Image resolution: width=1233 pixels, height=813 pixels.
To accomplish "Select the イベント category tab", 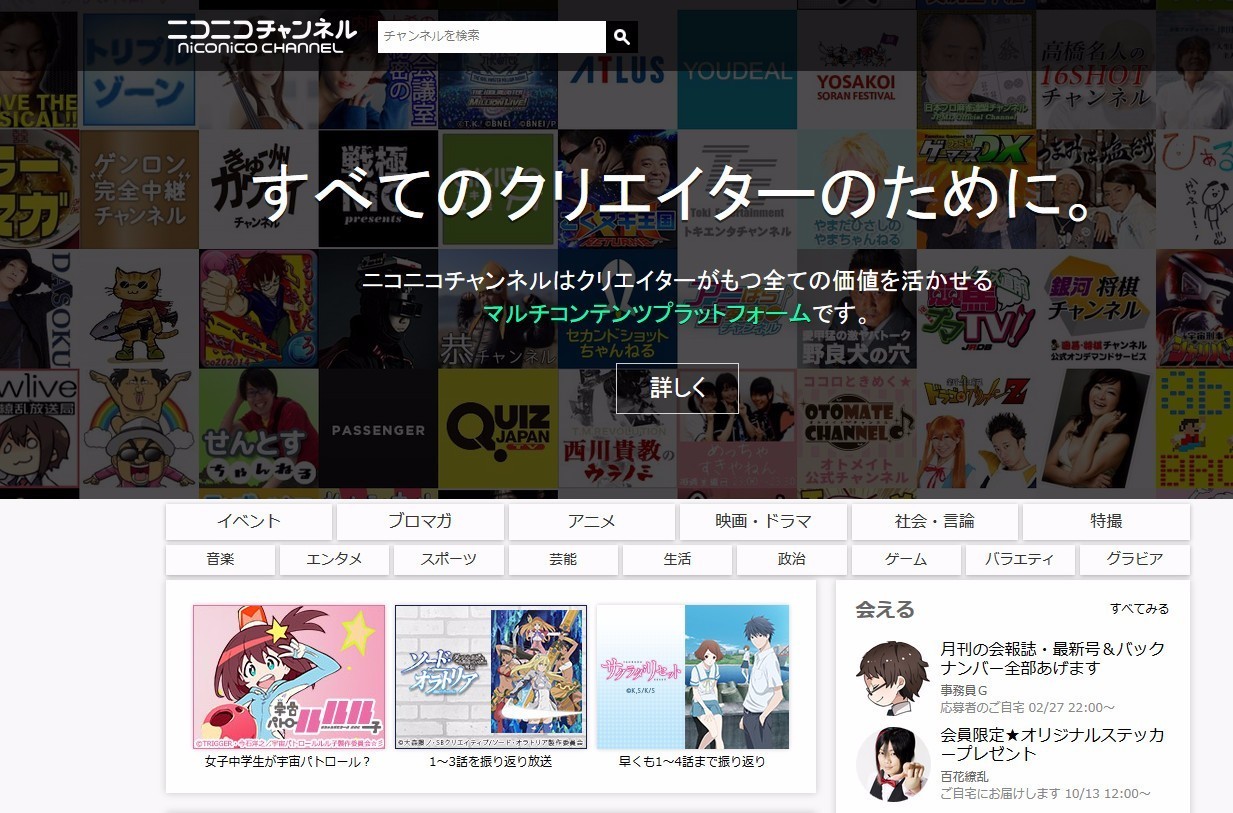I will pyautogui.click(x=249, y=521).
